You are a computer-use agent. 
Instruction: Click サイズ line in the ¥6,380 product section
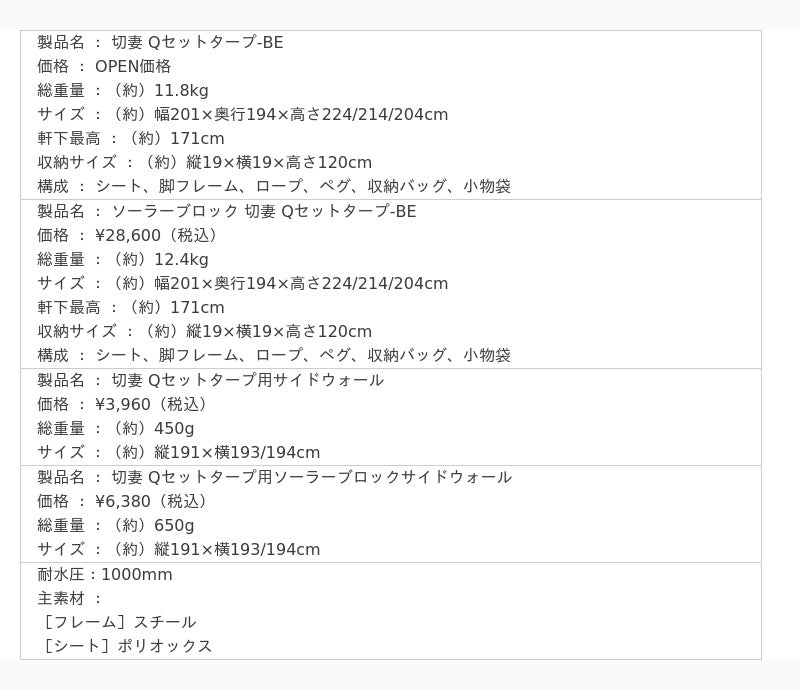pyautogui.click(x=179, y=549)
